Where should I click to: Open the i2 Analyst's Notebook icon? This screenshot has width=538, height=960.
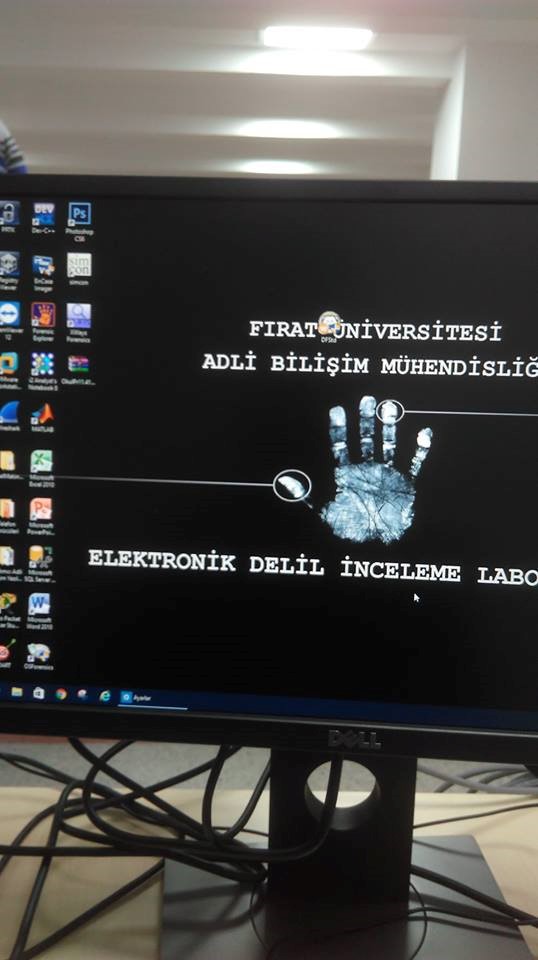43,371
